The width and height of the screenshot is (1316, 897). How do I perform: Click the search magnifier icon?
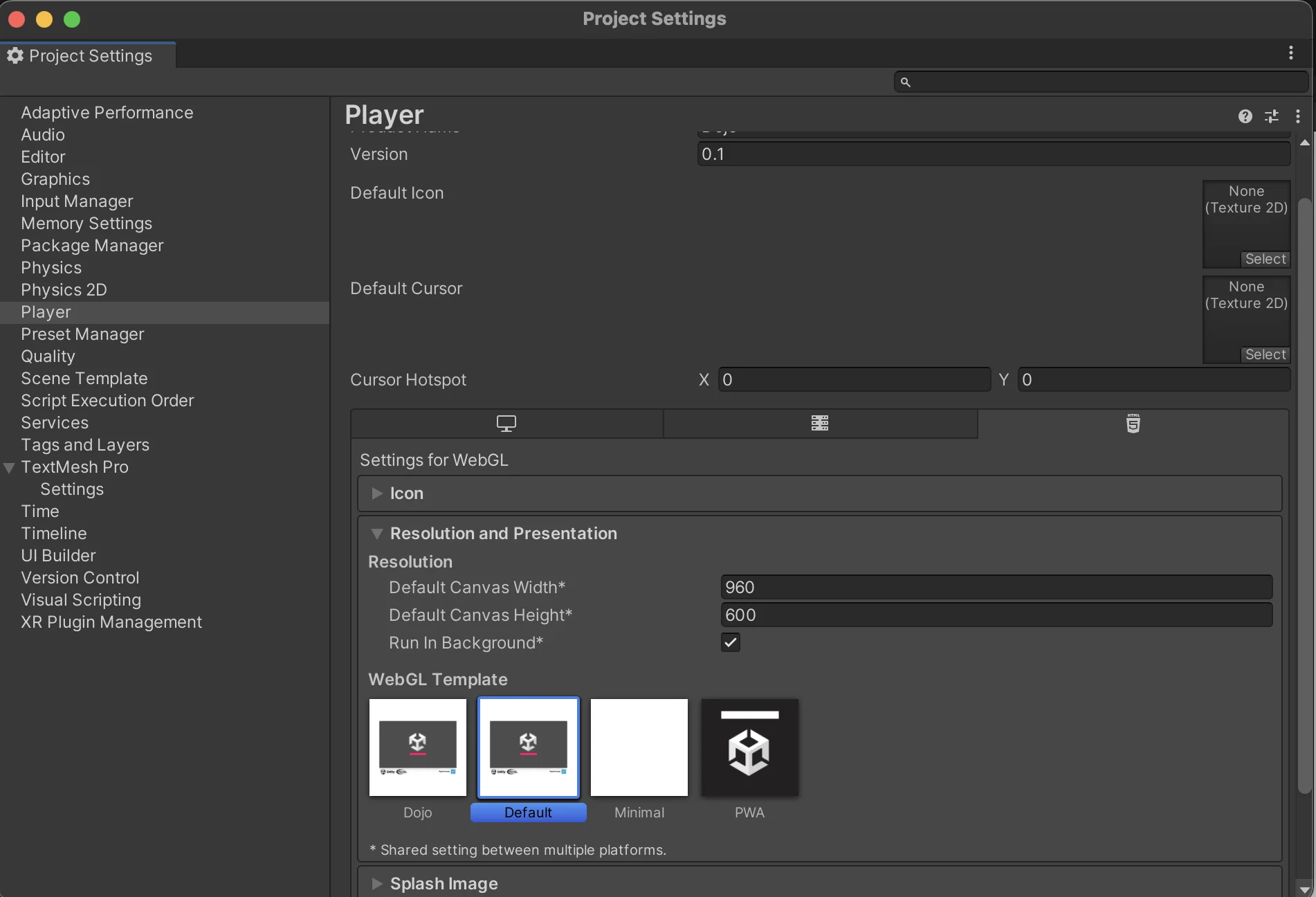point(905,82)
